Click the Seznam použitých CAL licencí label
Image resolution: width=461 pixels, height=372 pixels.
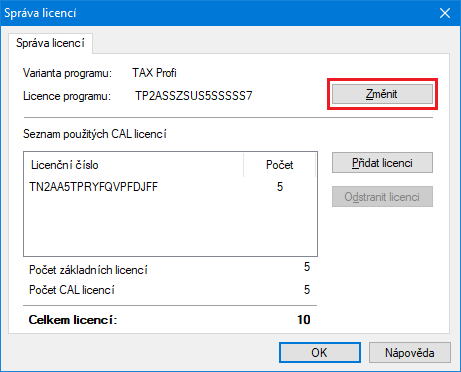(95, 134)
